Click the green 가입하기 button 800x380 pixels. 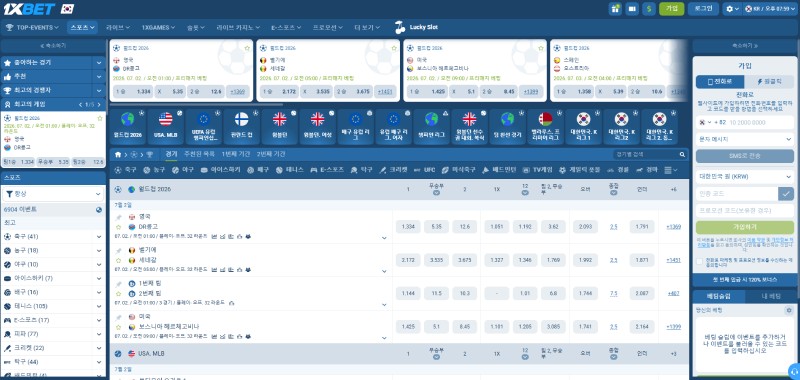point(744,227)
